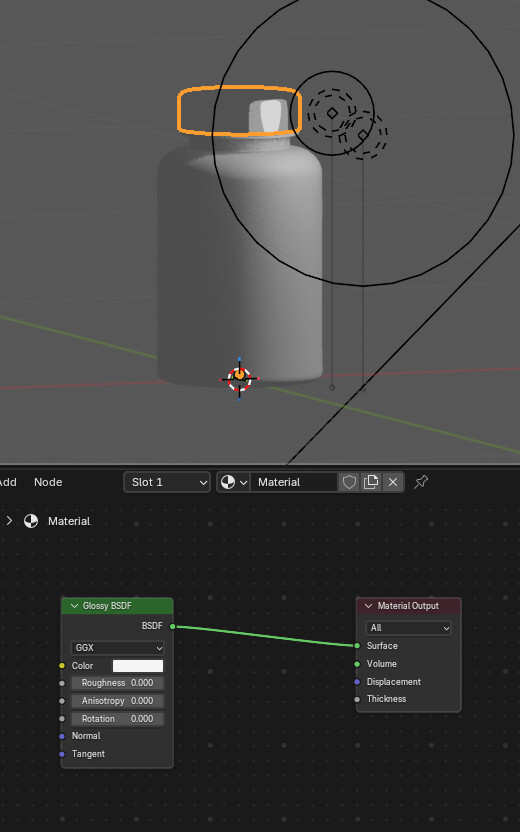This screenshot has width=520, height=832.
Task: Click the Material name field
Action: point(294,482)
